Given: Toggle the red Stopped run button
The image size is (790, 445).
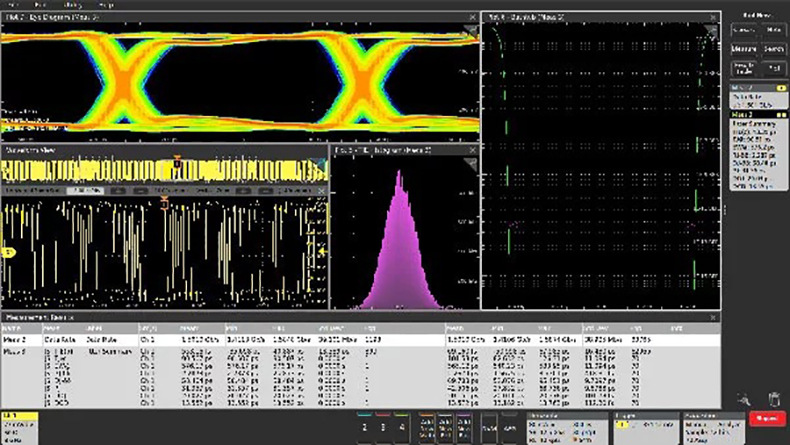Looking at the screenshot, I should click(770, 421).
